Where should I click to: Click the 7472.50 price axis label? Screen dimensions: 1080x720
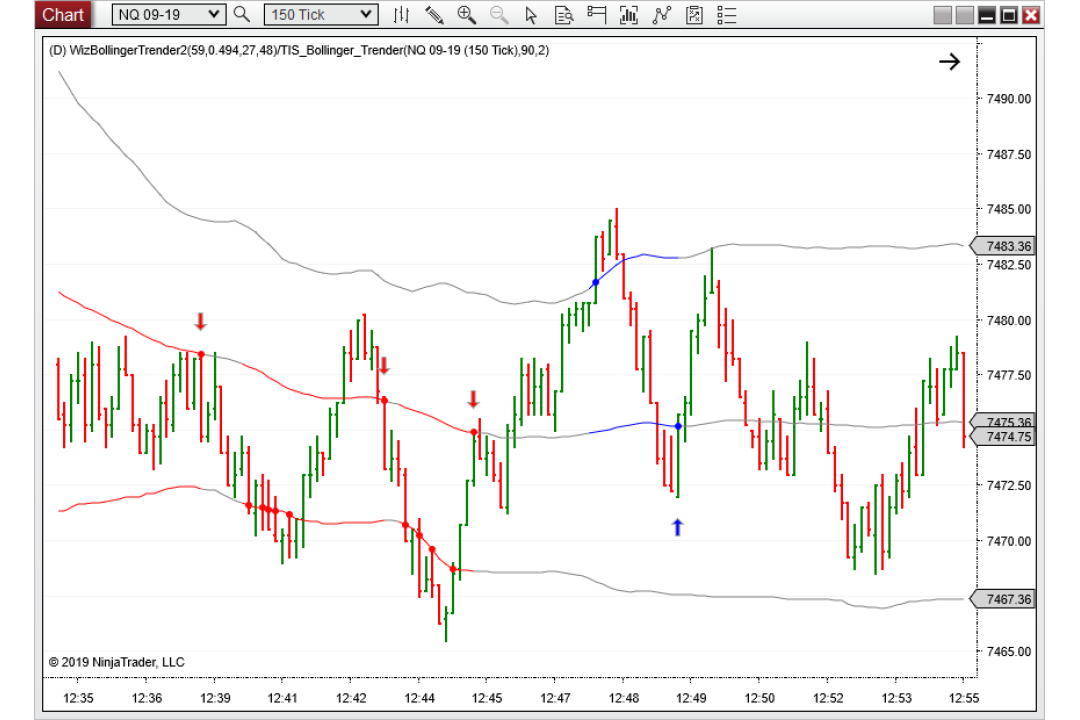(x=1009, y=486)
